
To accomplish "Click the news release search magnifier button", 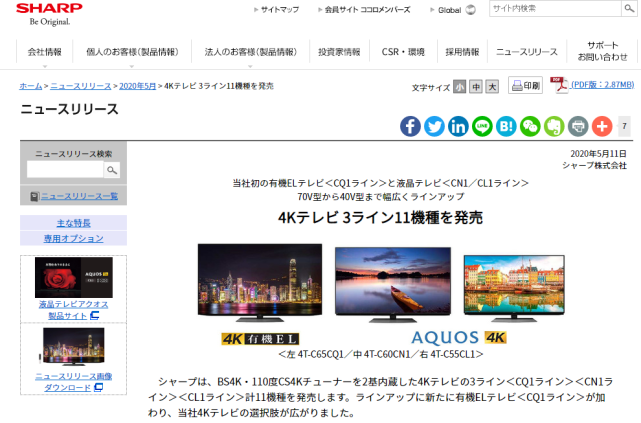I will pyautogui.click(x=112, y=170).
